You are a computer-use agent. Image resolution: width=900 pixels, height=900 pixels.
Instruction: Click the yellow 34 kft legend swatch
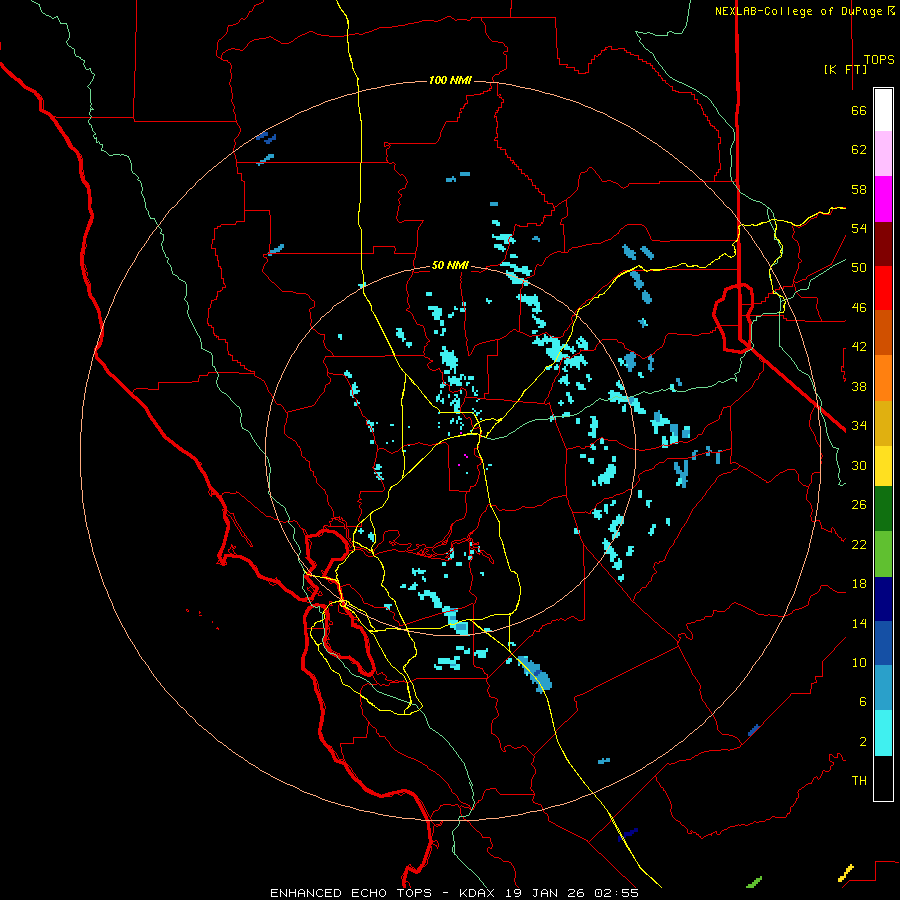click(883, 466)
